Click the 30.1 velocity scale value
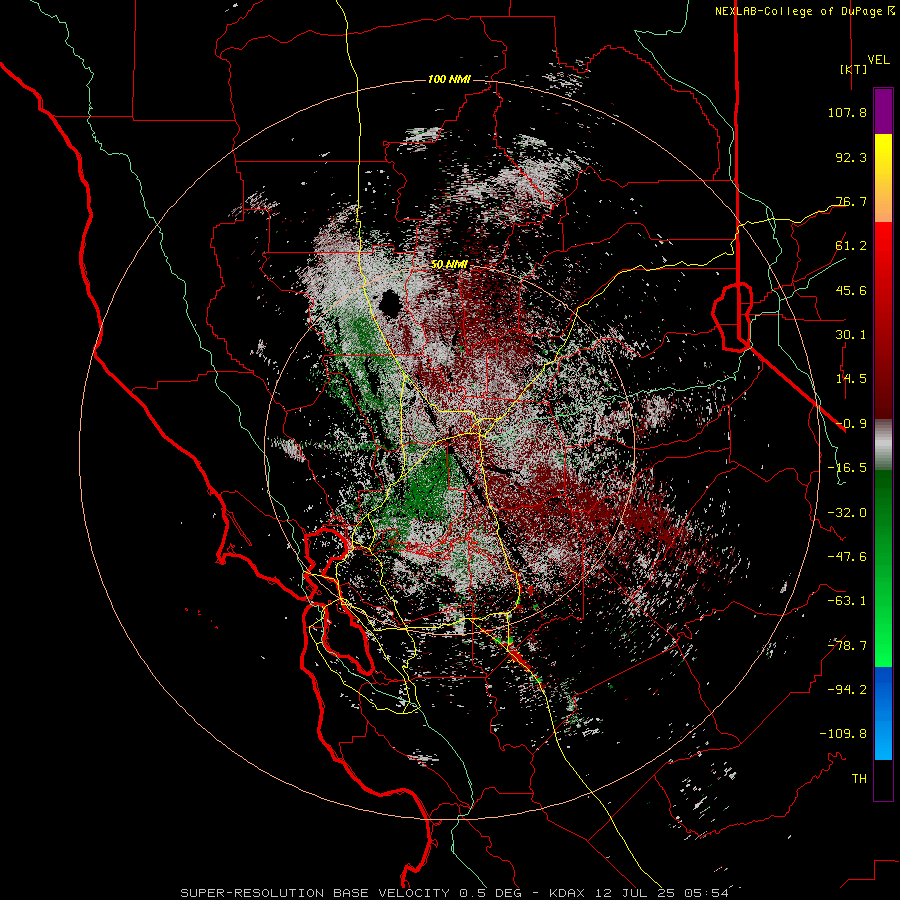 [851, 335]
